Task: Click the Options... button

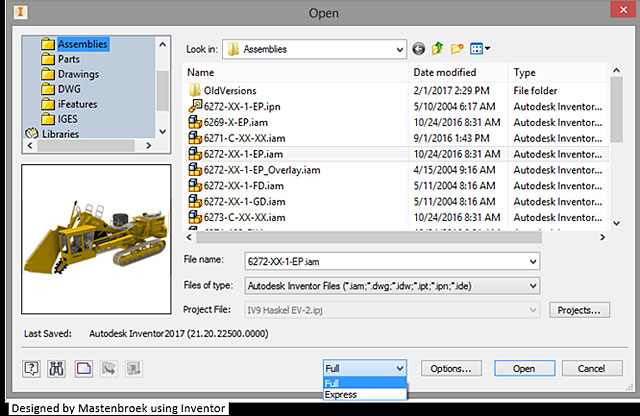Action: [x=453, y=368]
